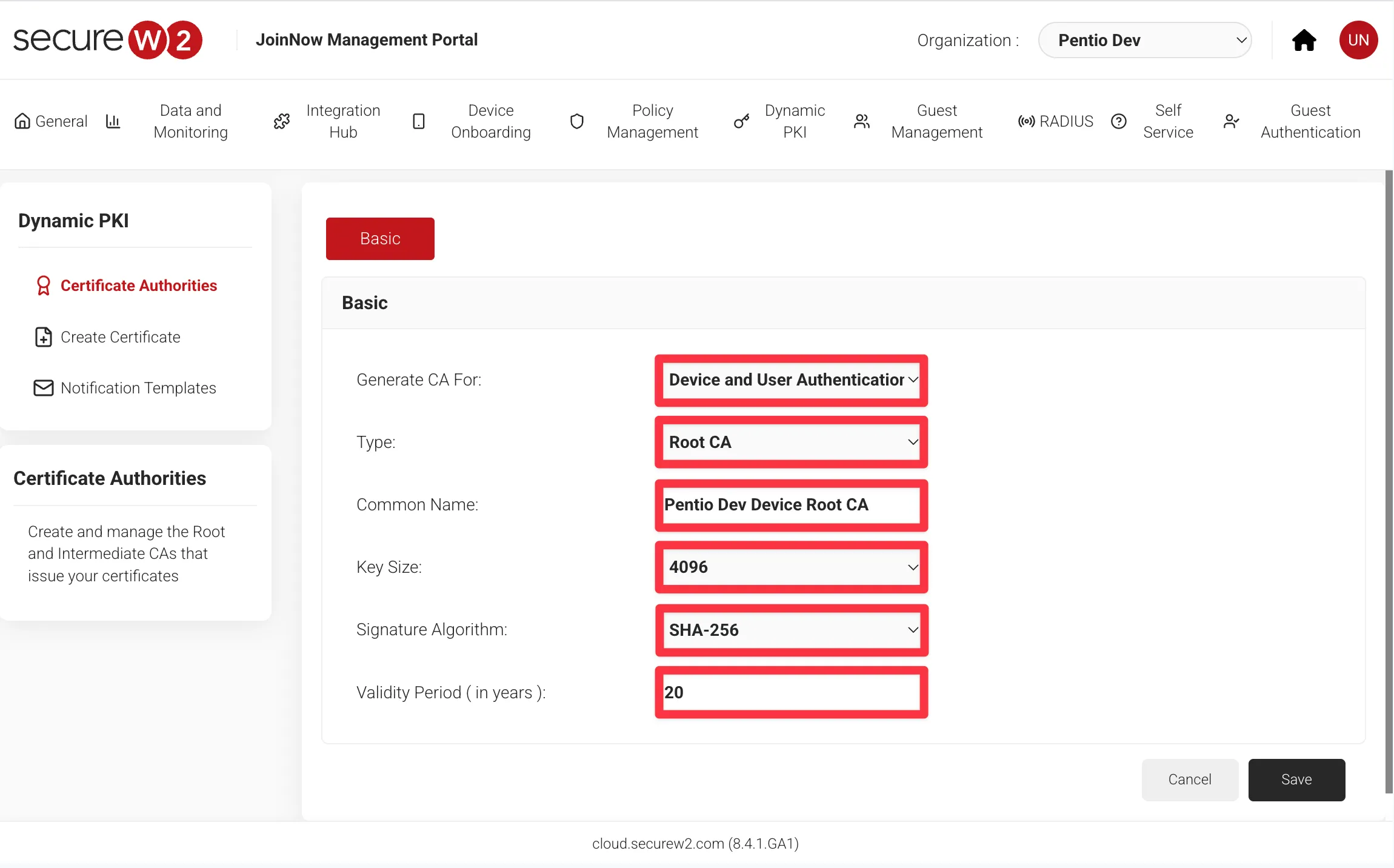Click the General home outline icon
Viewport: 1394px width, 868px height.
click(22, 121)
